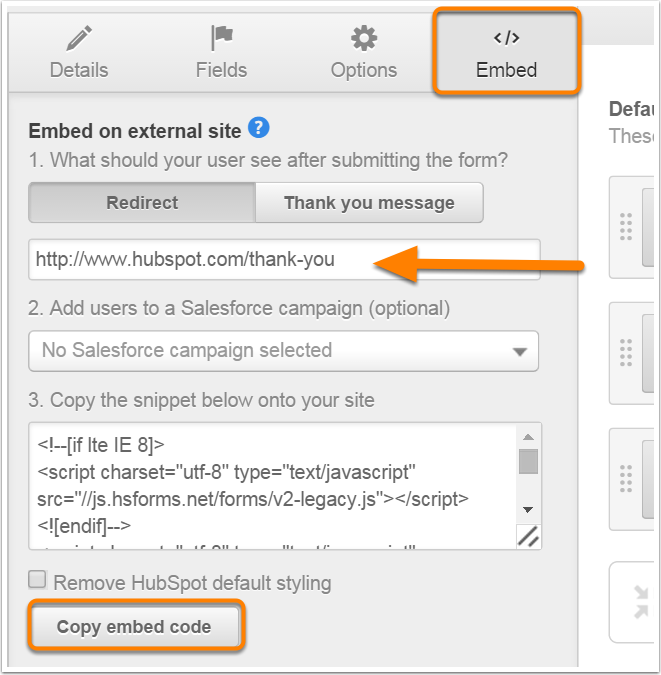The width and height of the screenshot is (661, 675).
Task: Click the collapse arrows icon at bottom right
Action: click(x=641, y=602)
